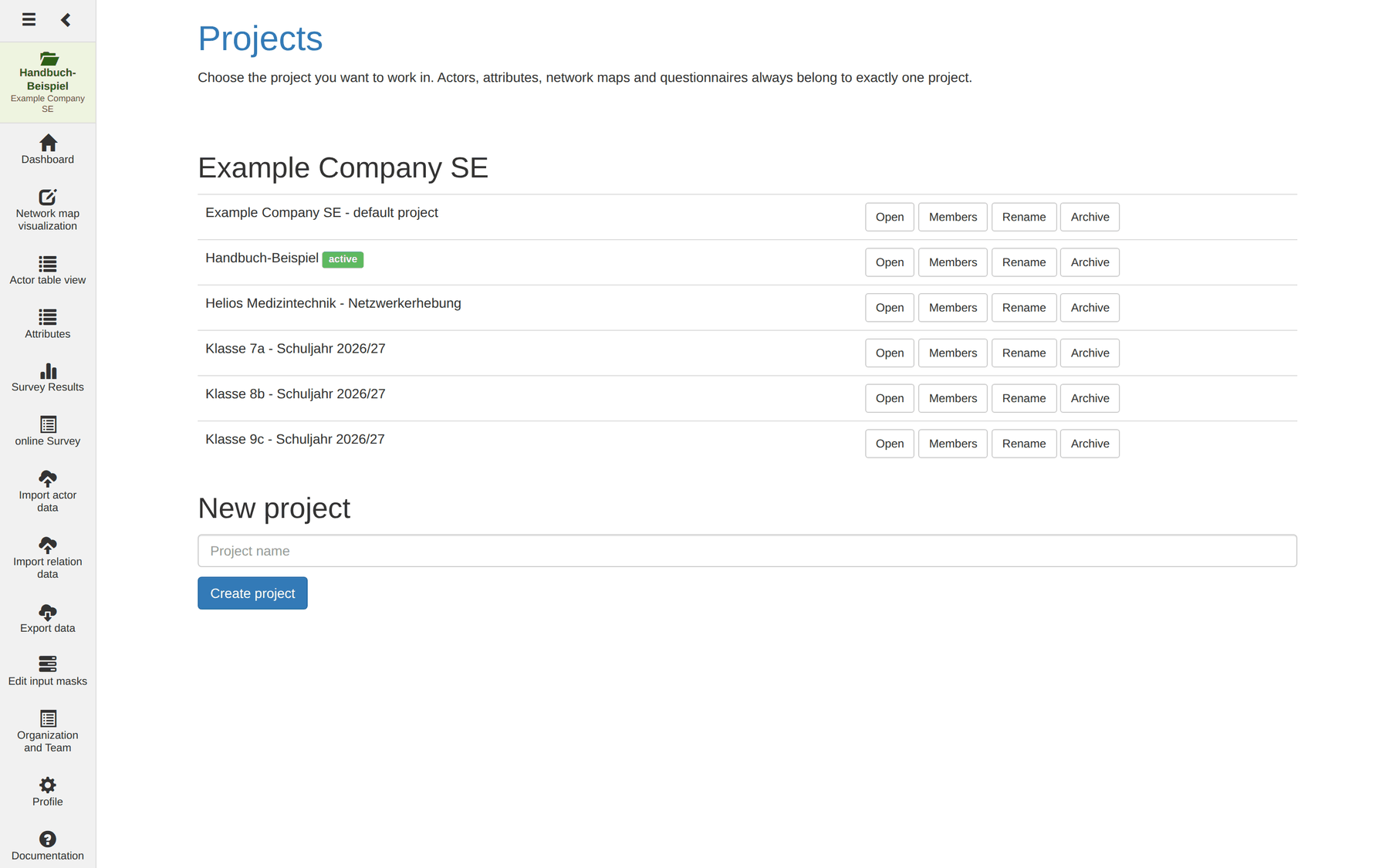Open the Example Company SE default project

890,217
